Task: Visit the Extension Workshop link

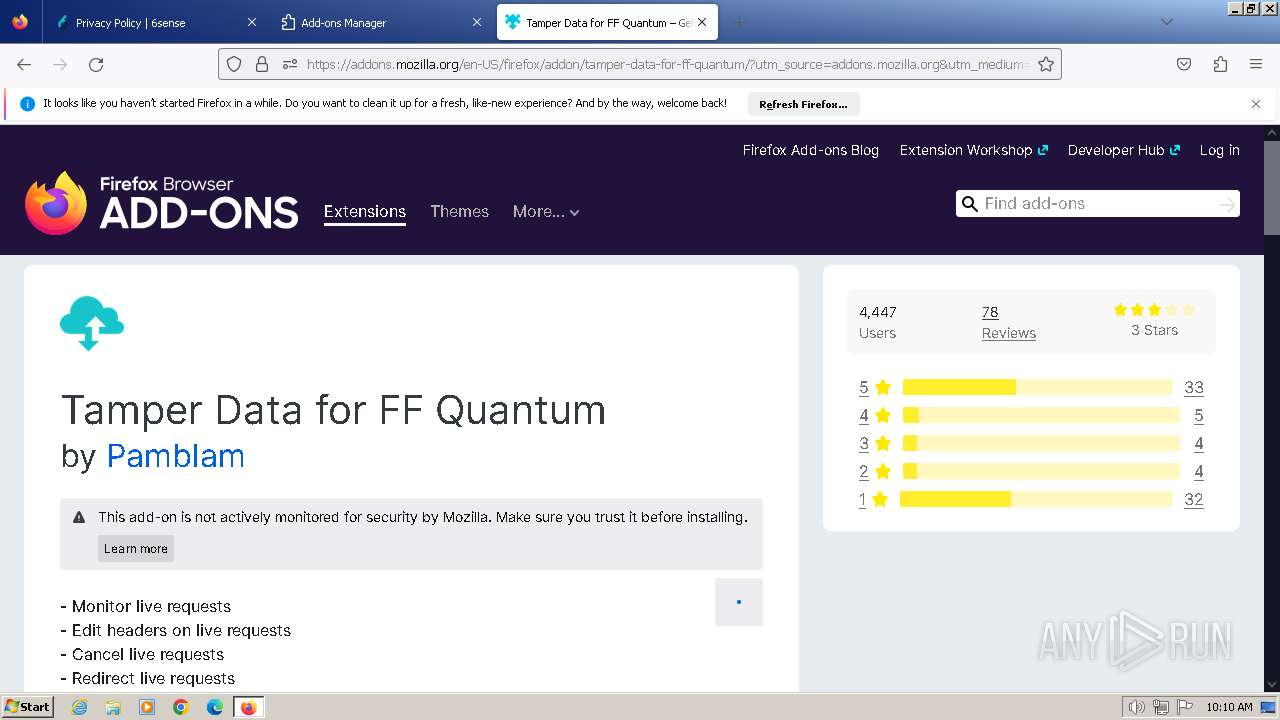Action: 974,150
